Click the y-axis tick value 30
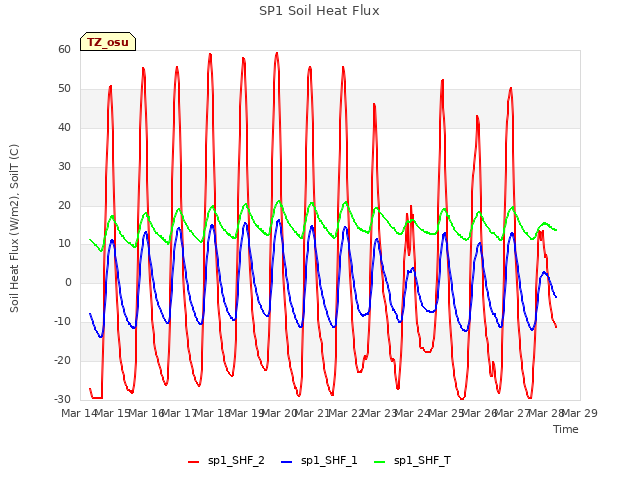The image size is (640, 480). click(64, 167)
